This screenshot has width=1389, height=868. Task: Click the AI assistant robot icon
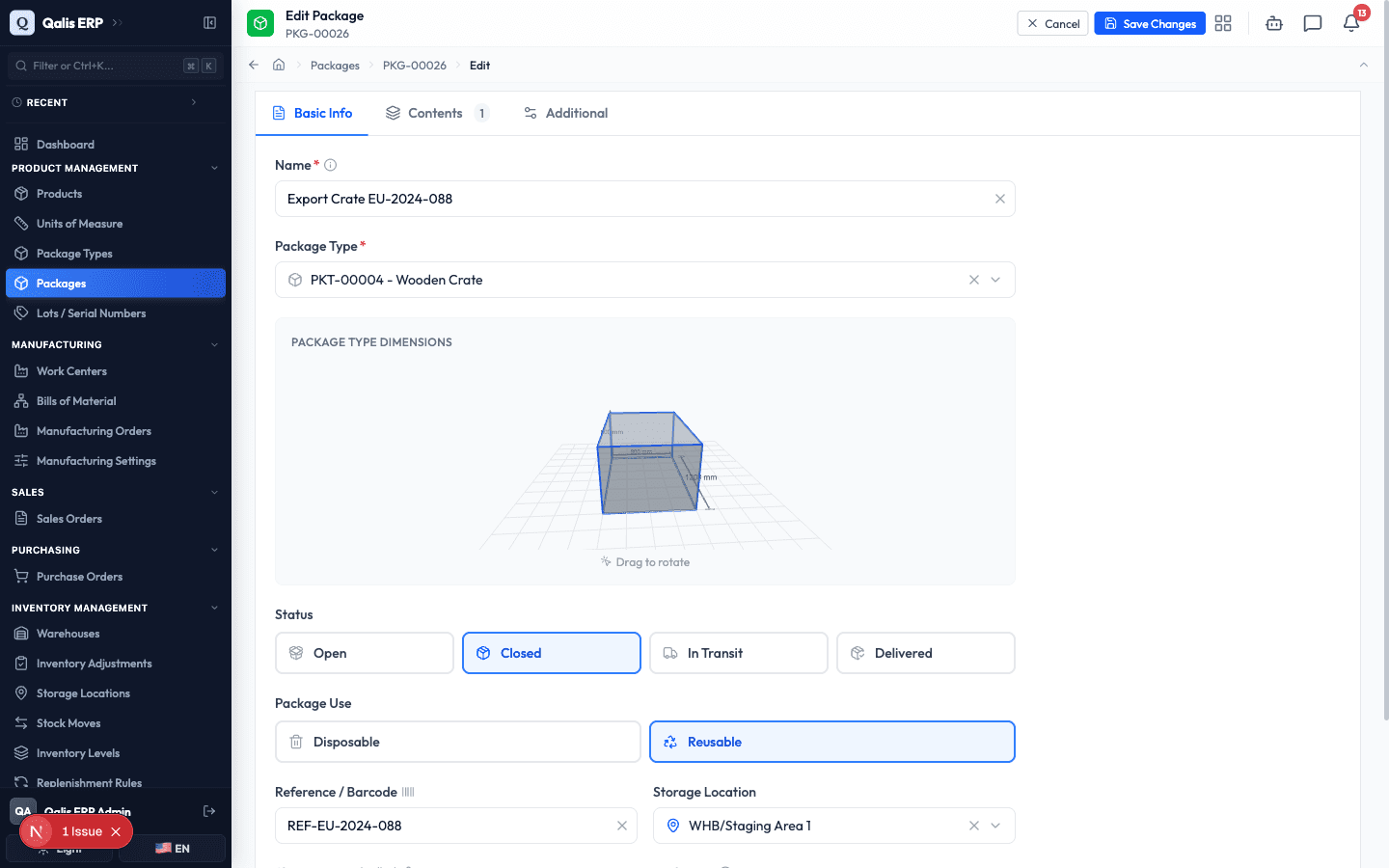[x=1274, y=23]
